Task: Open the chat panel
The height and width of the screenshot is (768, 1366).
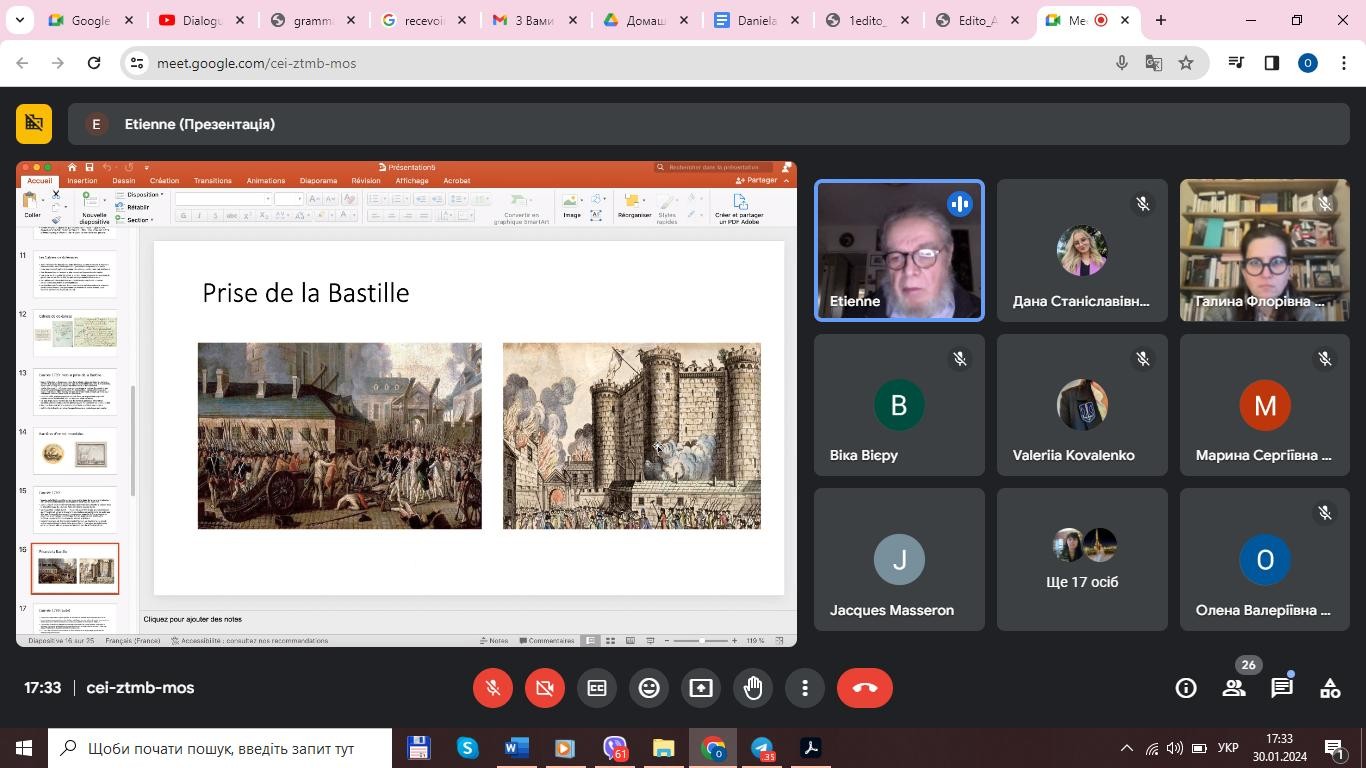Action: coord(1282,688)
